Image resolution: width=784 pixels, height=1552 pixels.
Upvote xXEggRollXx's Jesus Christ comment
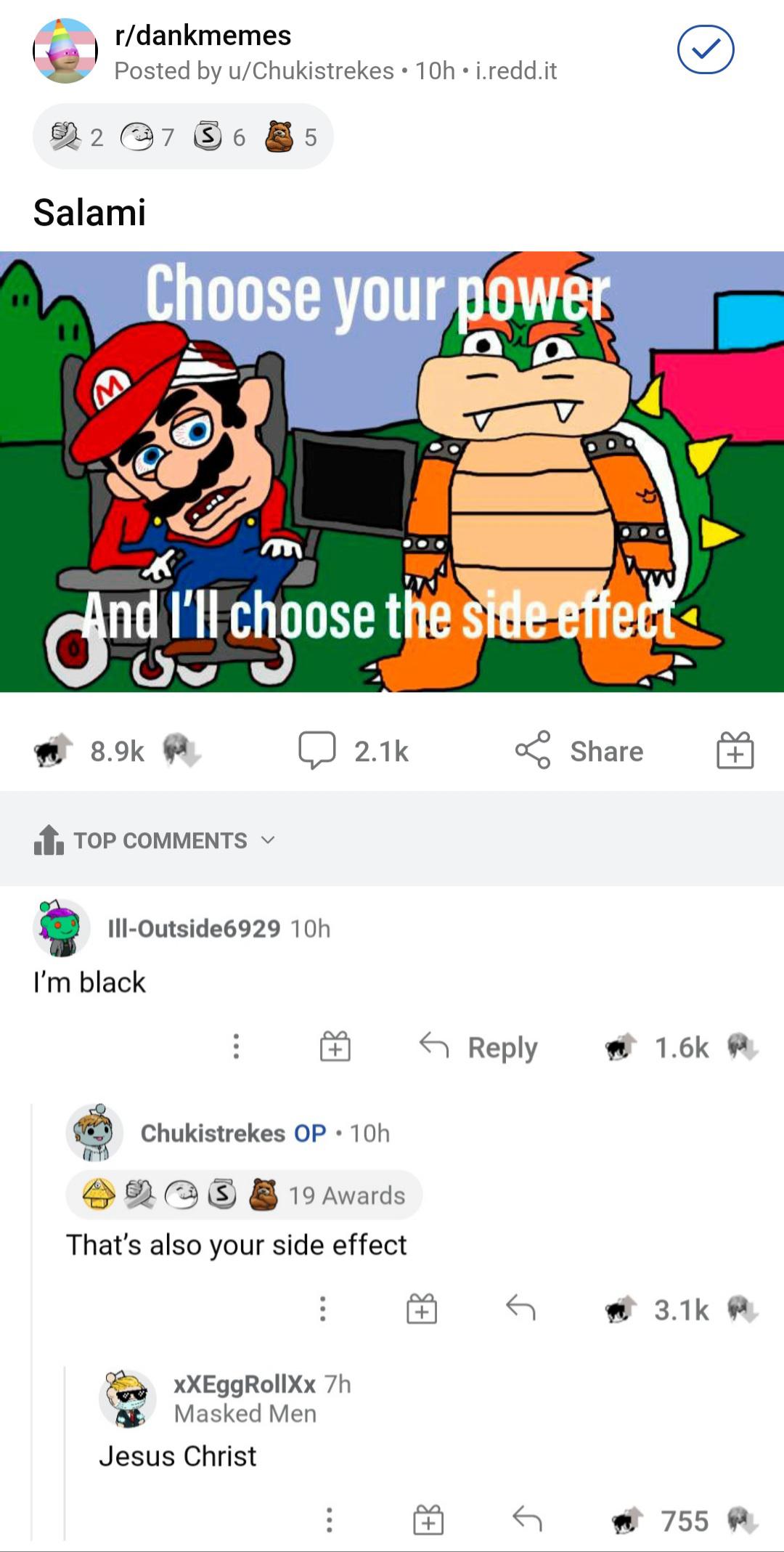627,1520
